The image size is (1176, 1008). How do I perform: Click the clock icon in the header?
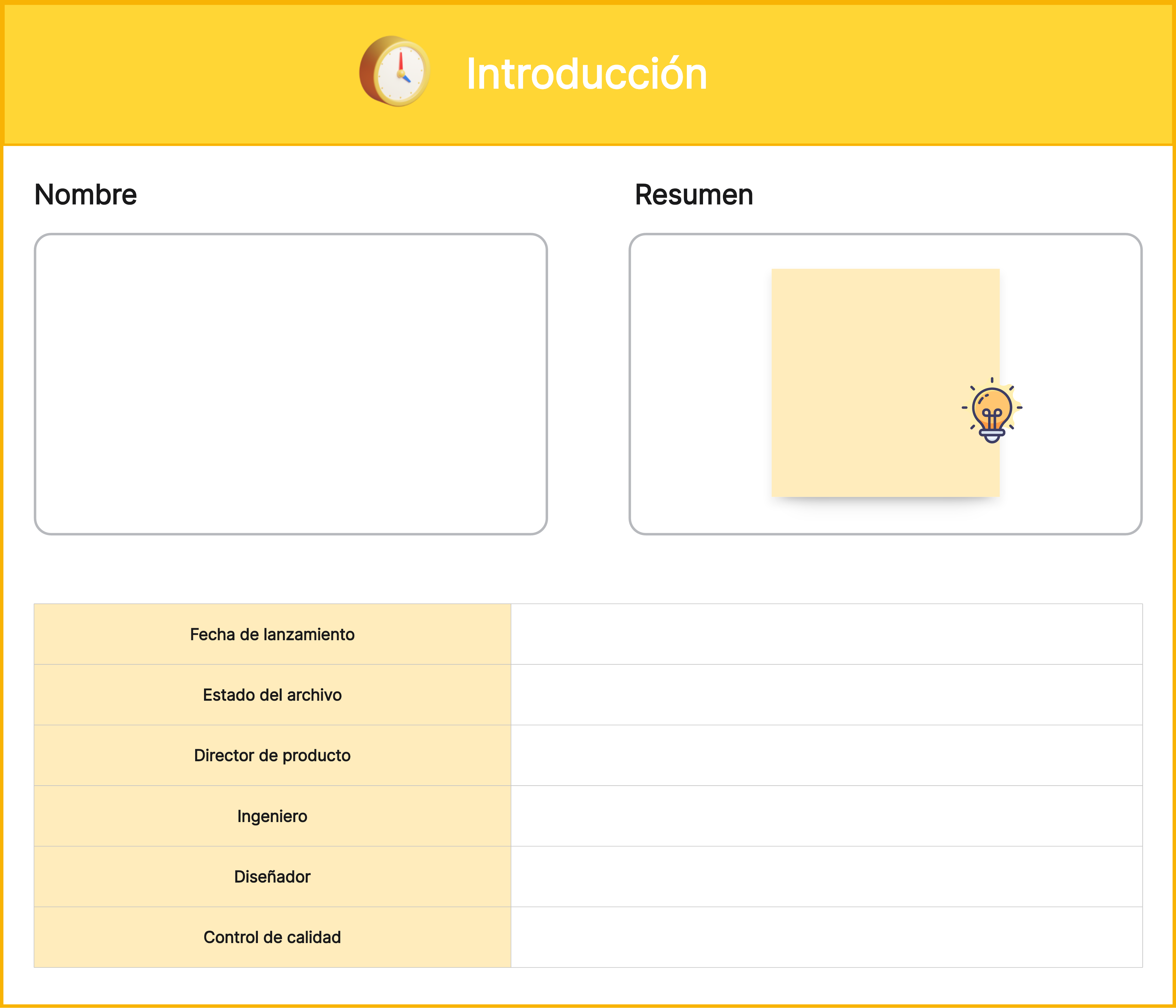394,72
